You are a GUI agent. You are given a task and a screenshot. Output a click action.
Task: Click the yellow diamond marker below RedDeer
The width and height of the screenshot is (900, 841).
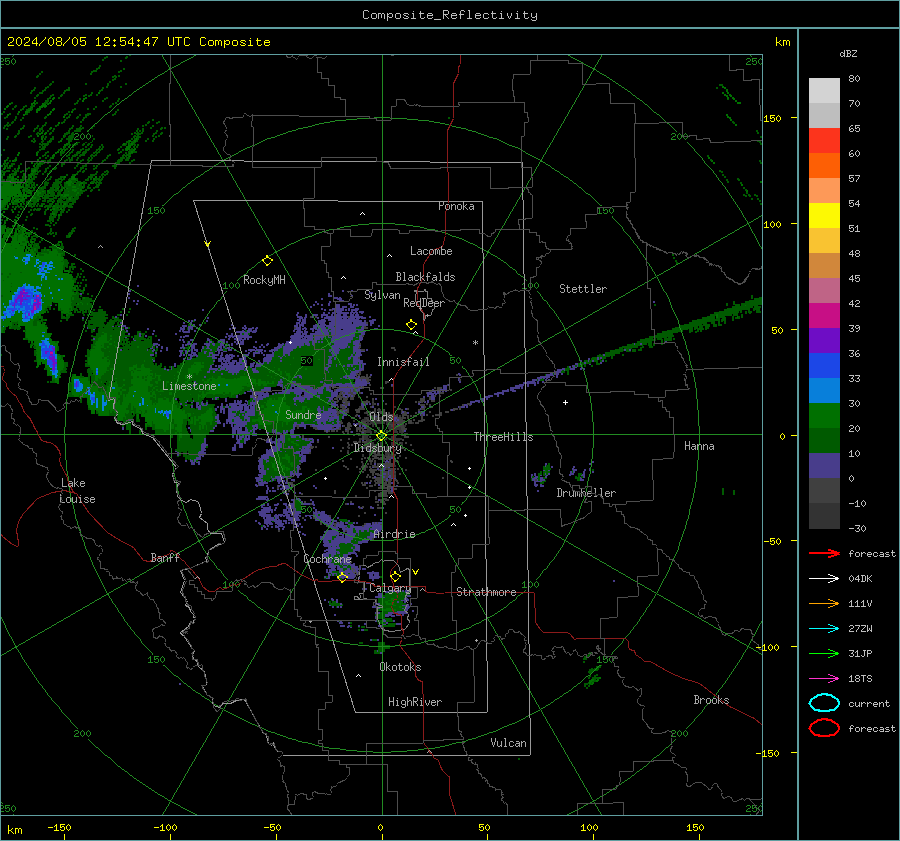tap(411, 325)
